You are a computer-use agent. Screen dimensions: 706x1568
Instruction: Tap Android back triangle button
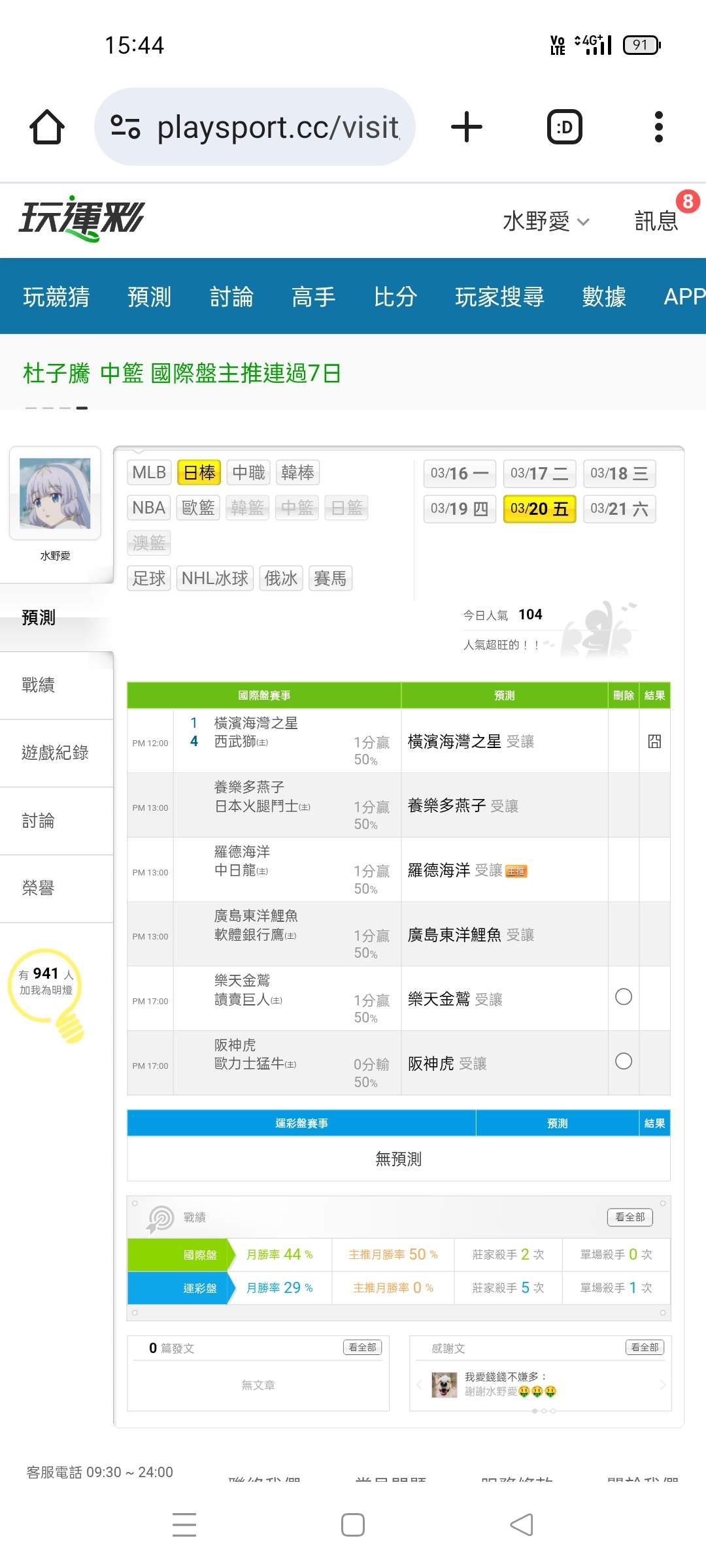pyautogui.click(x=522, y=1525)
